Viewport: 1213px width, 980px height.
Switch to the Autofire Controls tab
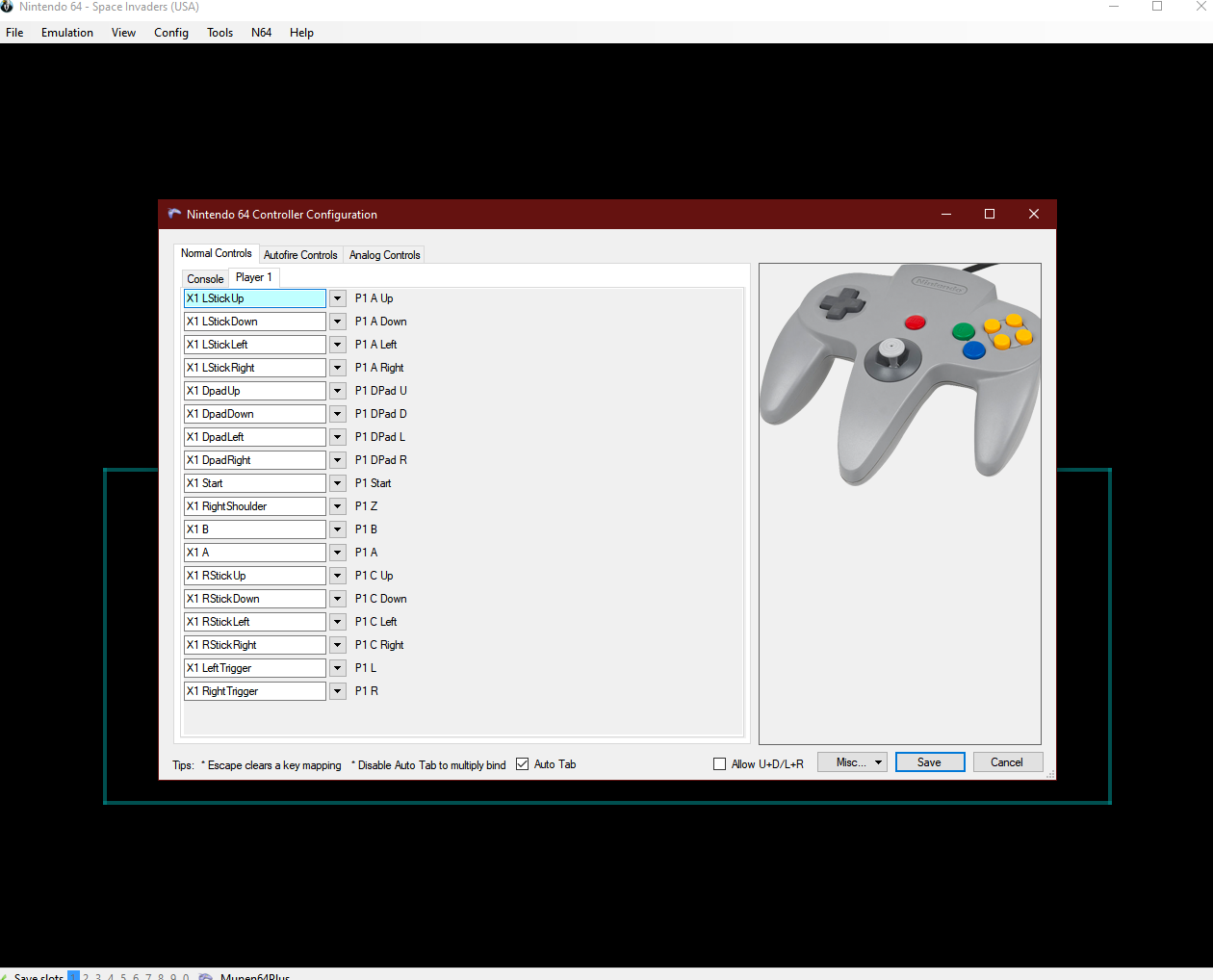[x=300, y=255]
